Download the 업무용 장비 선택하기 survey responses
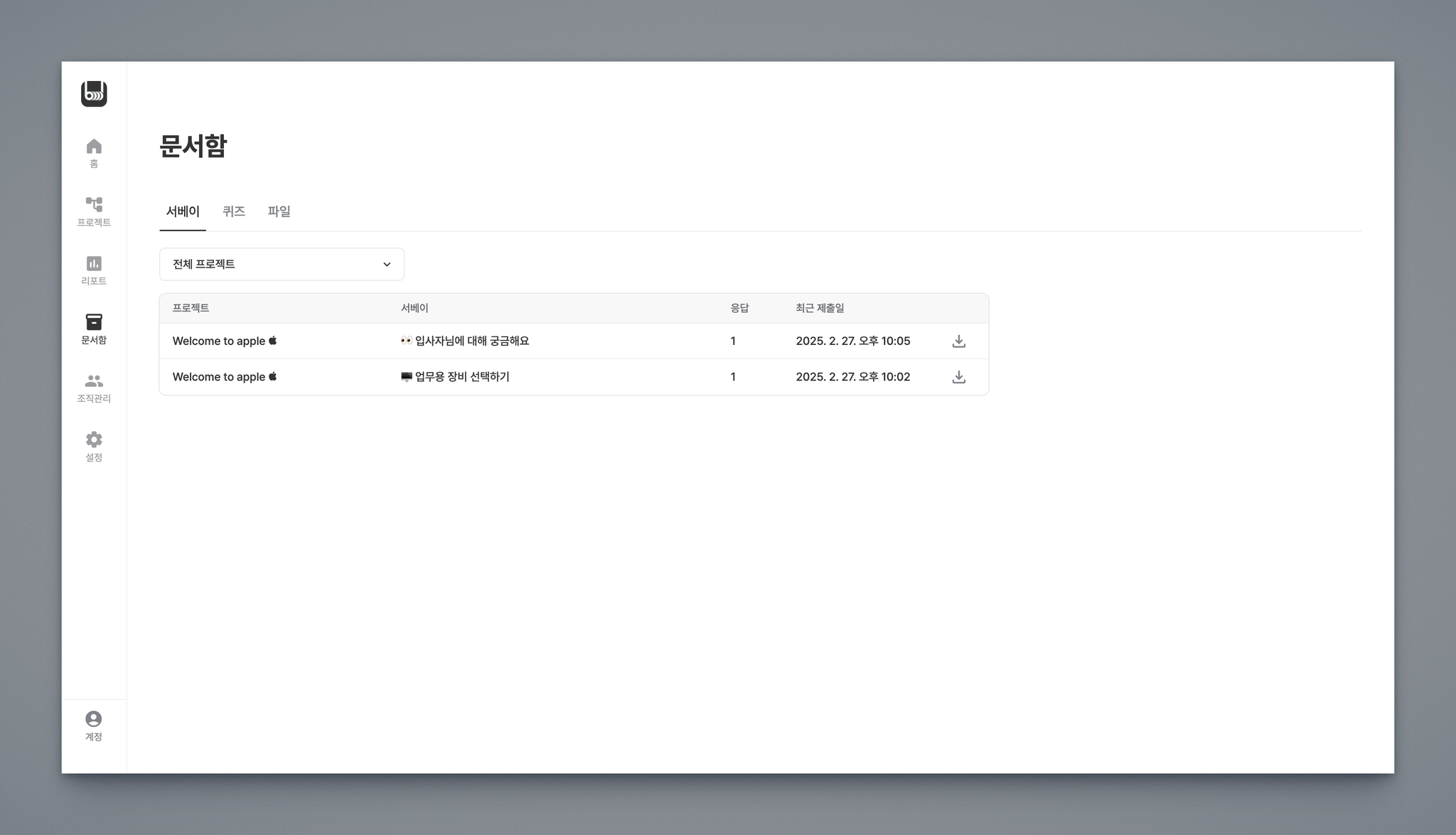The width and height of the screenshot is (1456, 835). [958, 377]
